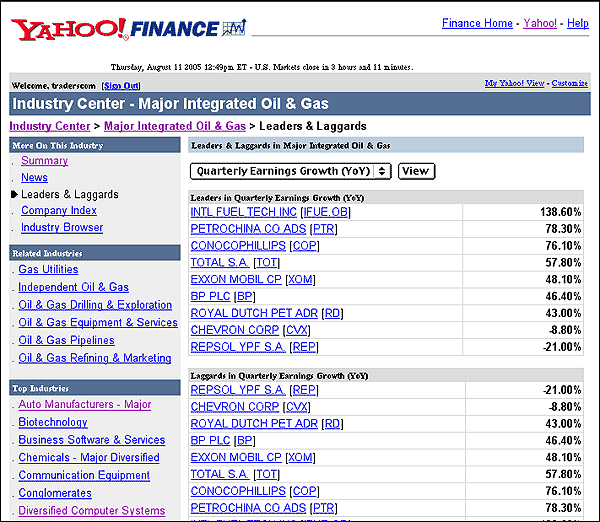Click the 138.60% growth value
The height and width of the screenshot is (522, 600).
561,212
